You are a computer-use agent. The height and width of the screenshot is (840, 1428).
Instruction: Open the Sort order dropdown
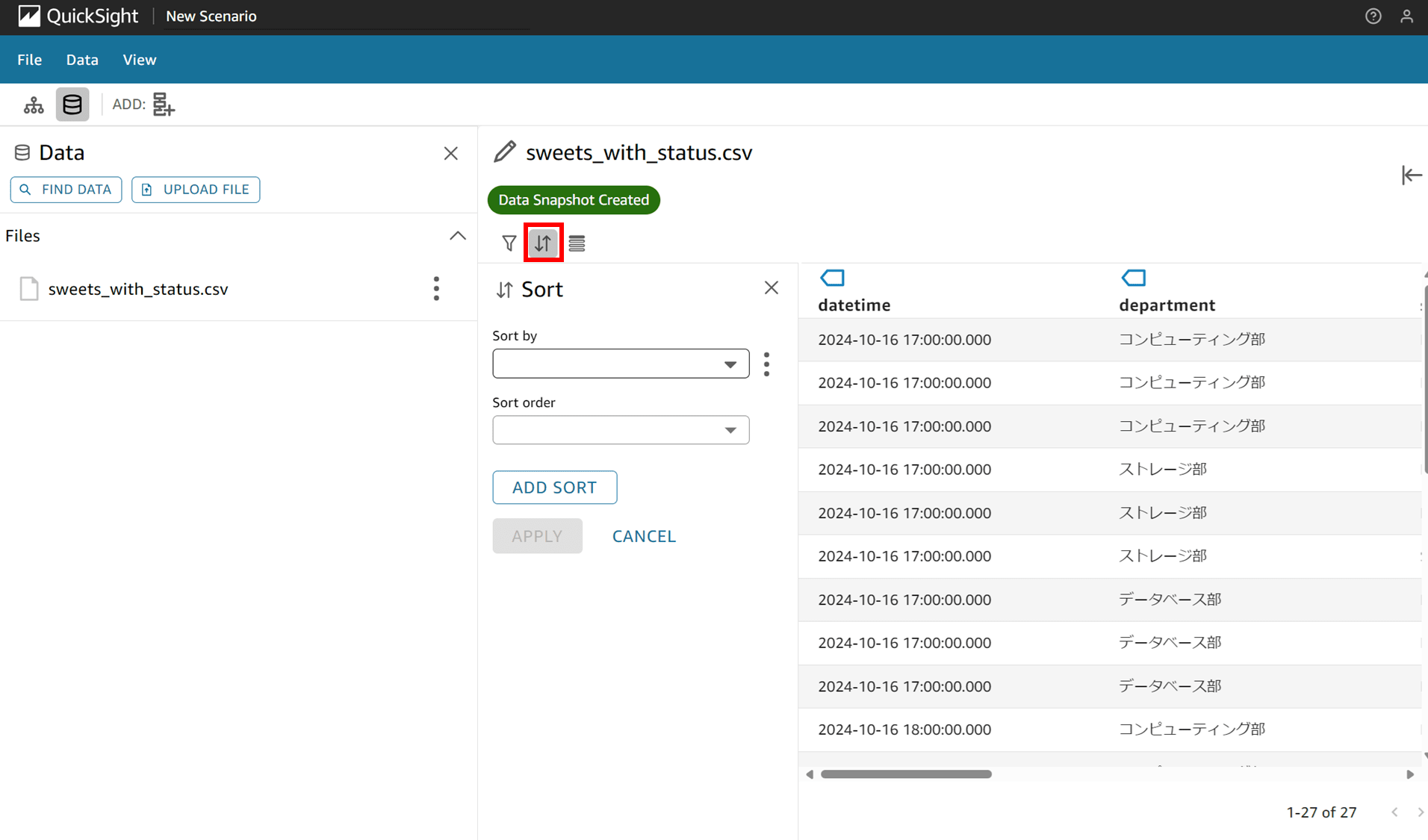(x=621, y=430)
